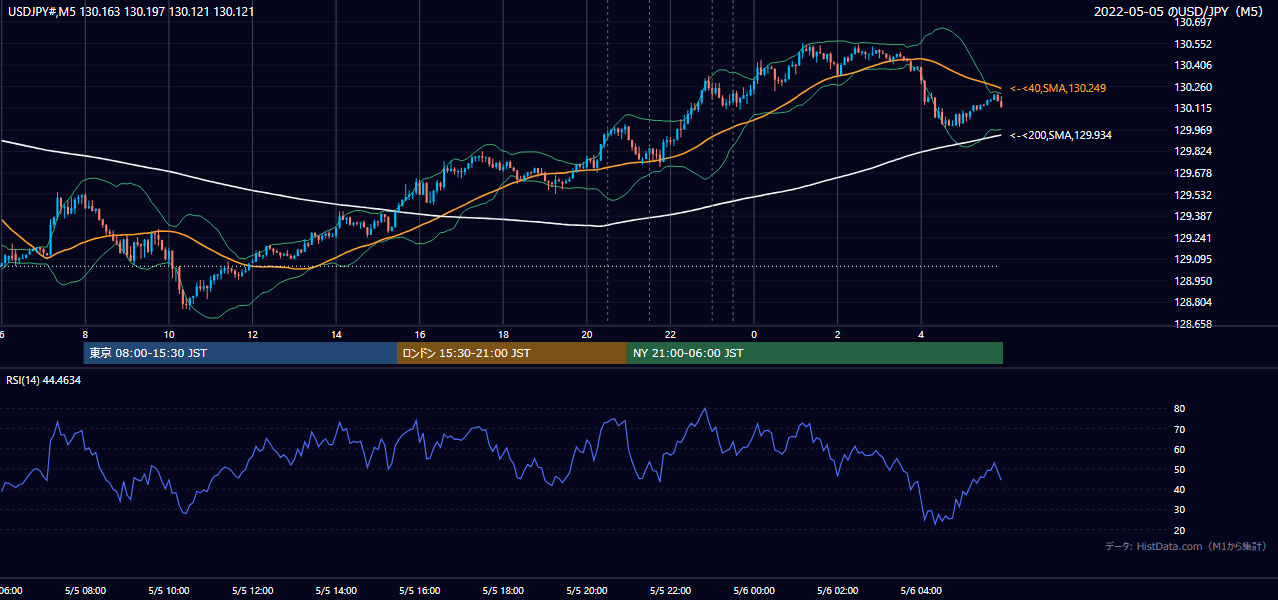This screenshot has height=600, width=1278.
Task: Click the RSI 60 level label
Action: 1179,449
